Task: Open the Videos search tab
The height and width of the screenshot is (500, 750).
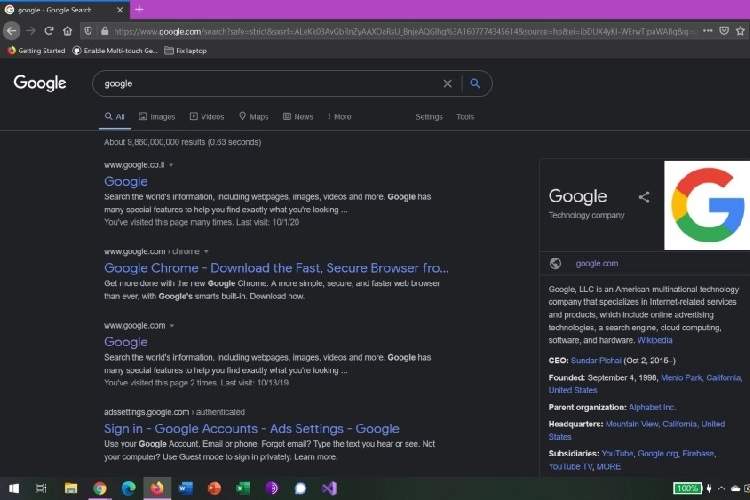Action: tap(207, 117)
